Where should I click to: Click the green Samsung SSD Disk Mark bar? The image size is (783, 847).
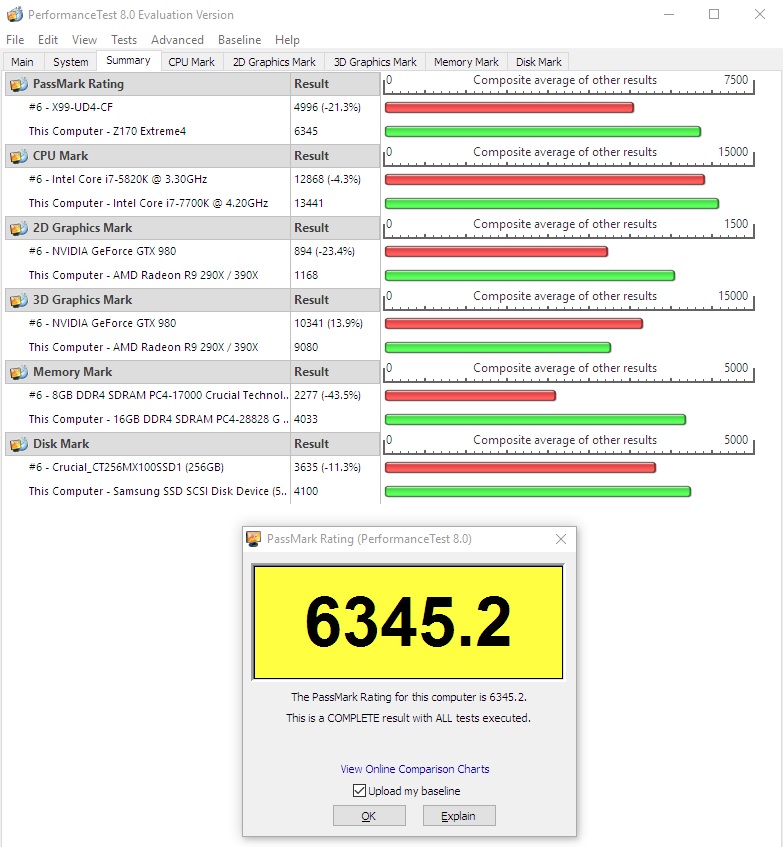tap(538, 492)
